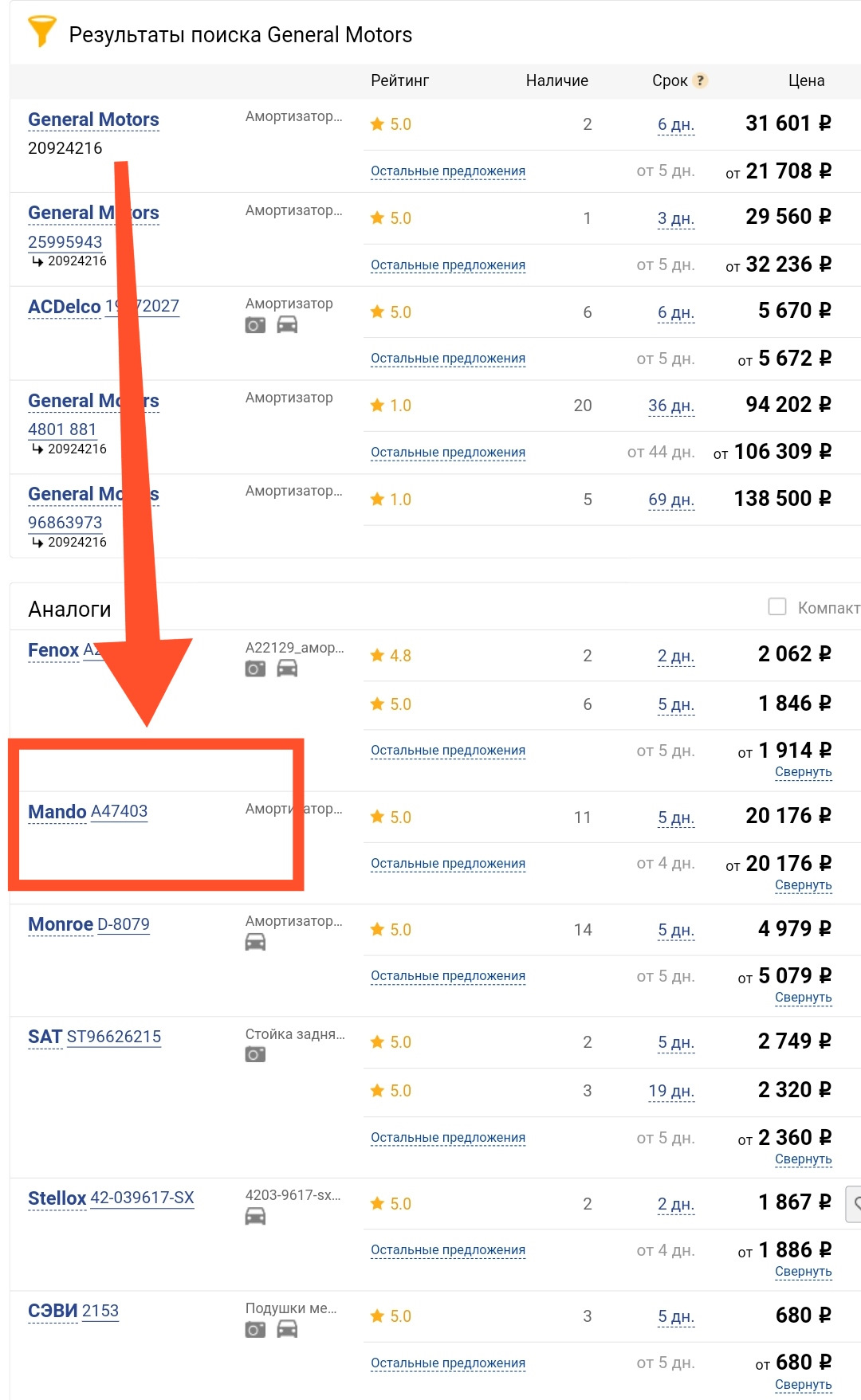Viewport: 861px width, 1400px height.
Task: Click the car applicability icon for ACDelco
Action: coord(287,325)
